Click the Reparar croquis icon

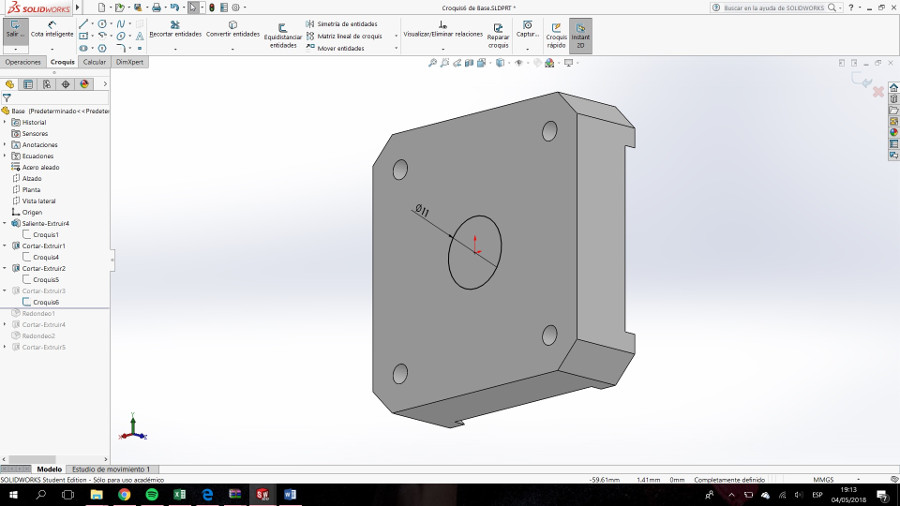pyautogui.click(x=498, y=35)
